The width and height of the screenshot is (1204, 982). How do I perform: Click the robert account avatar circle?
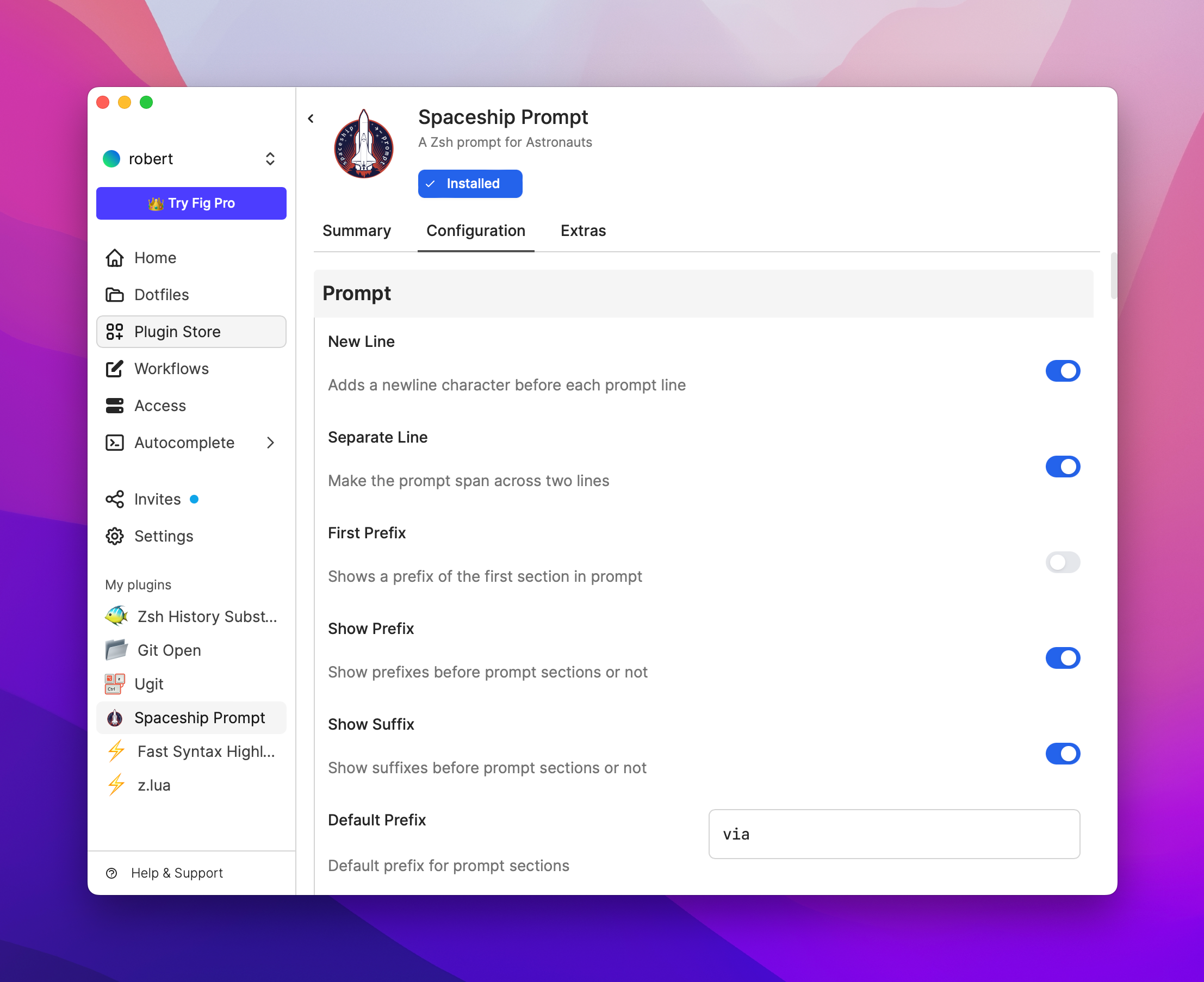(111, 158)
